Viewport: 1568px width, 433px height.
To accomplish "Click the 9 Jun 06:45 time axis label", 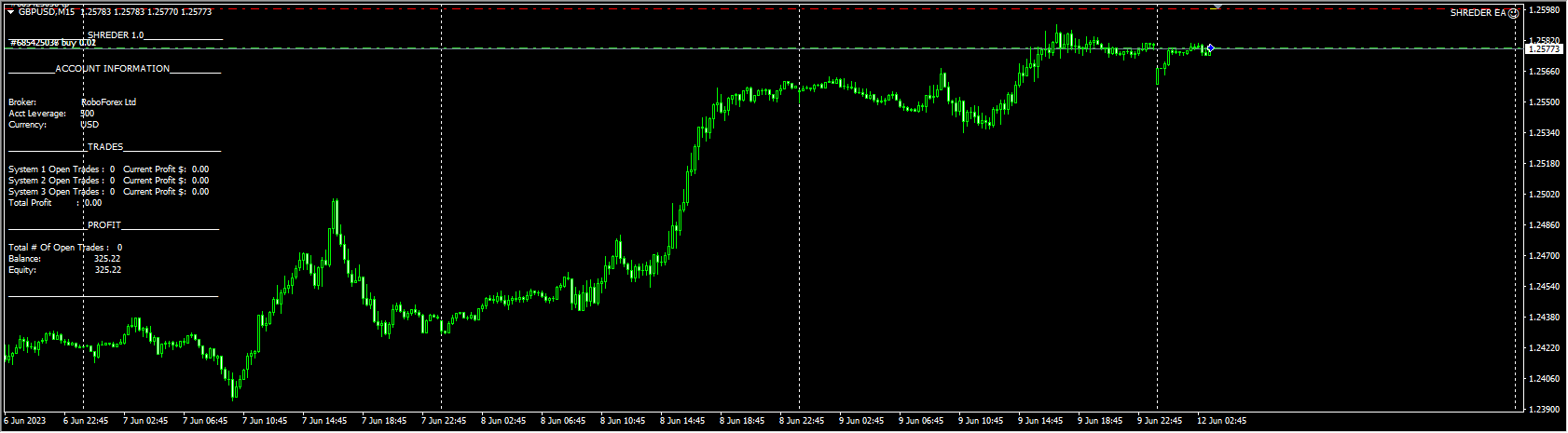I will pyautogui.click(x=921, y=421).
